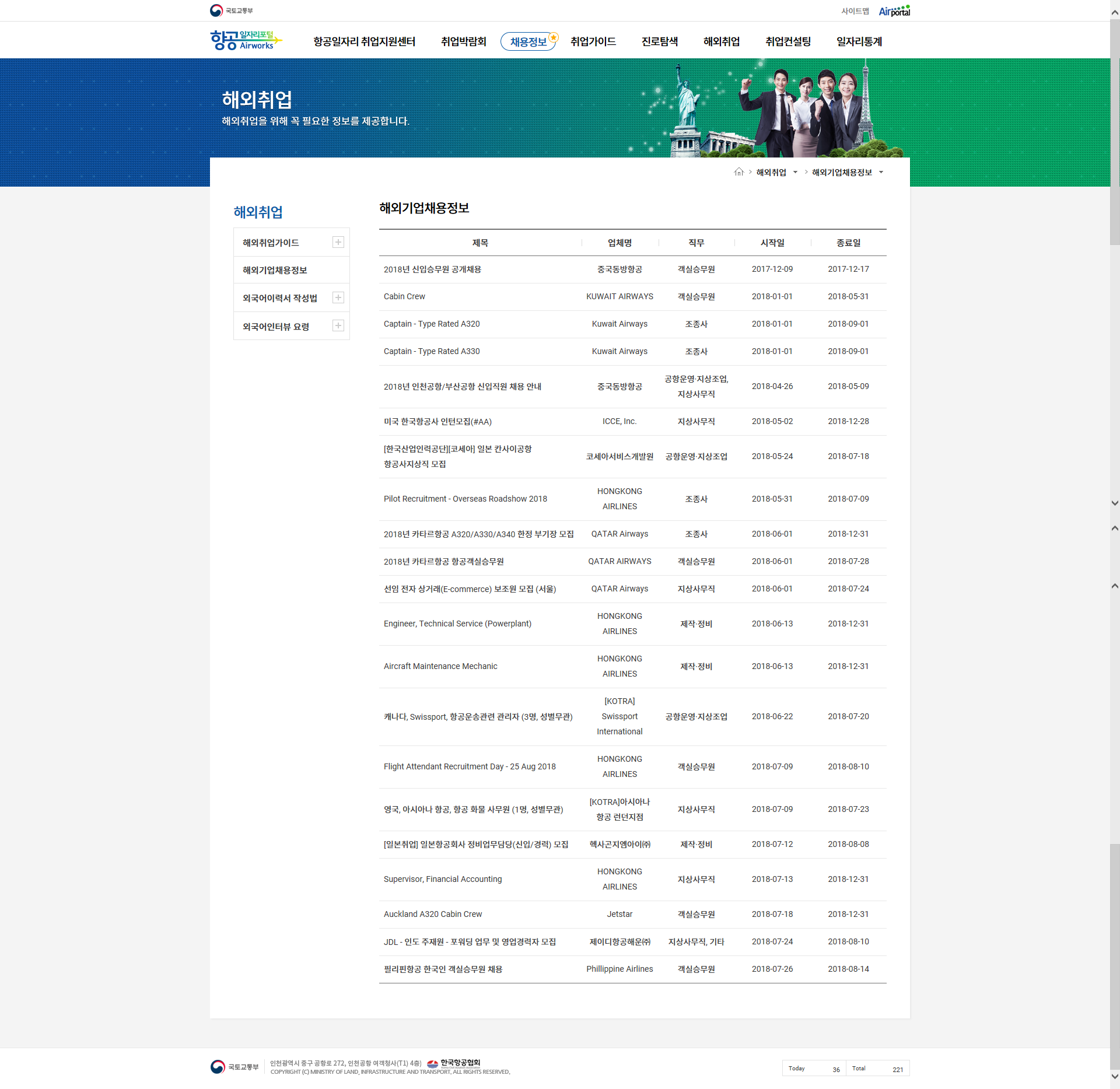Click the 업체명 column header
The height and width of the screenshot is (1089, 1120).
(619, 243)
